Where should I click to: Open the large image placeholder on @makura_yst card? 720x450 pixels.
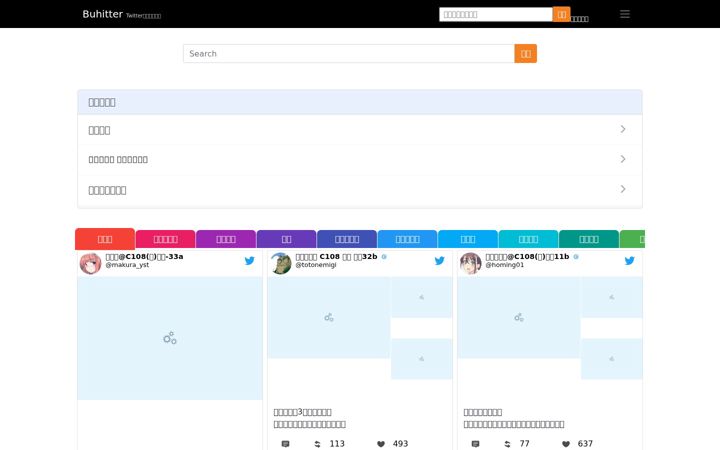coord(170,338)
